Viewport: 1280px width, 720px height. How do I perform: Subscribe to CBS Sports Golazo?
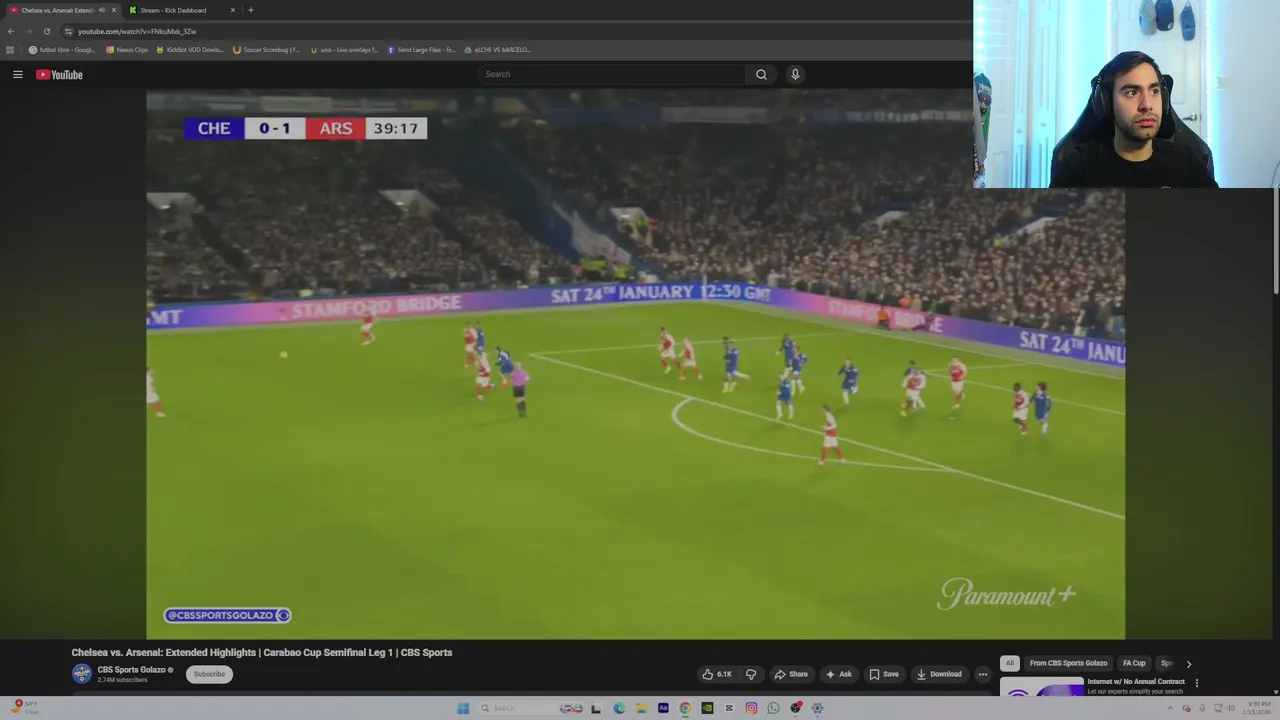pyautogui.click(x=209, y=674)
